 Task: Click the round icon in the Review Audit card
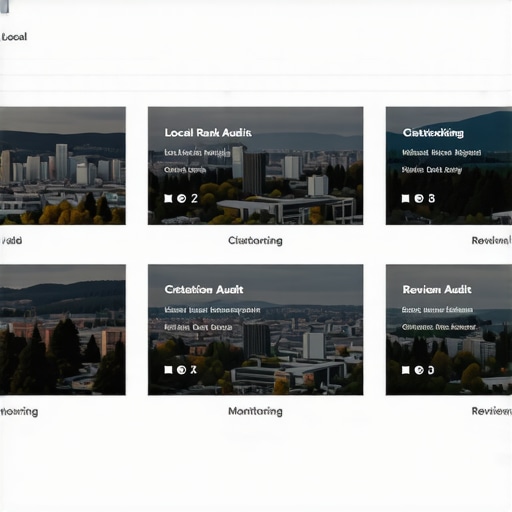pyautogui.click(x=419, y=370)
